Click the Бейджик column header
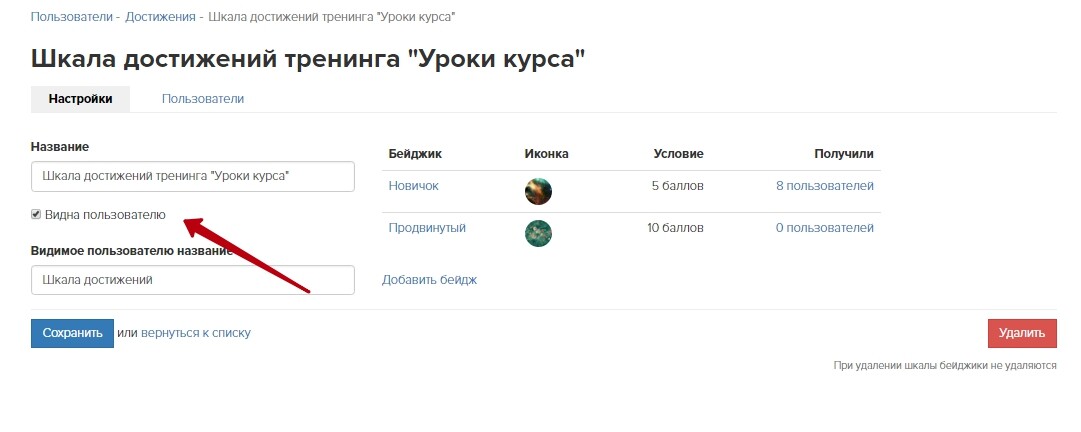Screen dimensions: 1081x432 pyautogui.click(x=415, y=154)
